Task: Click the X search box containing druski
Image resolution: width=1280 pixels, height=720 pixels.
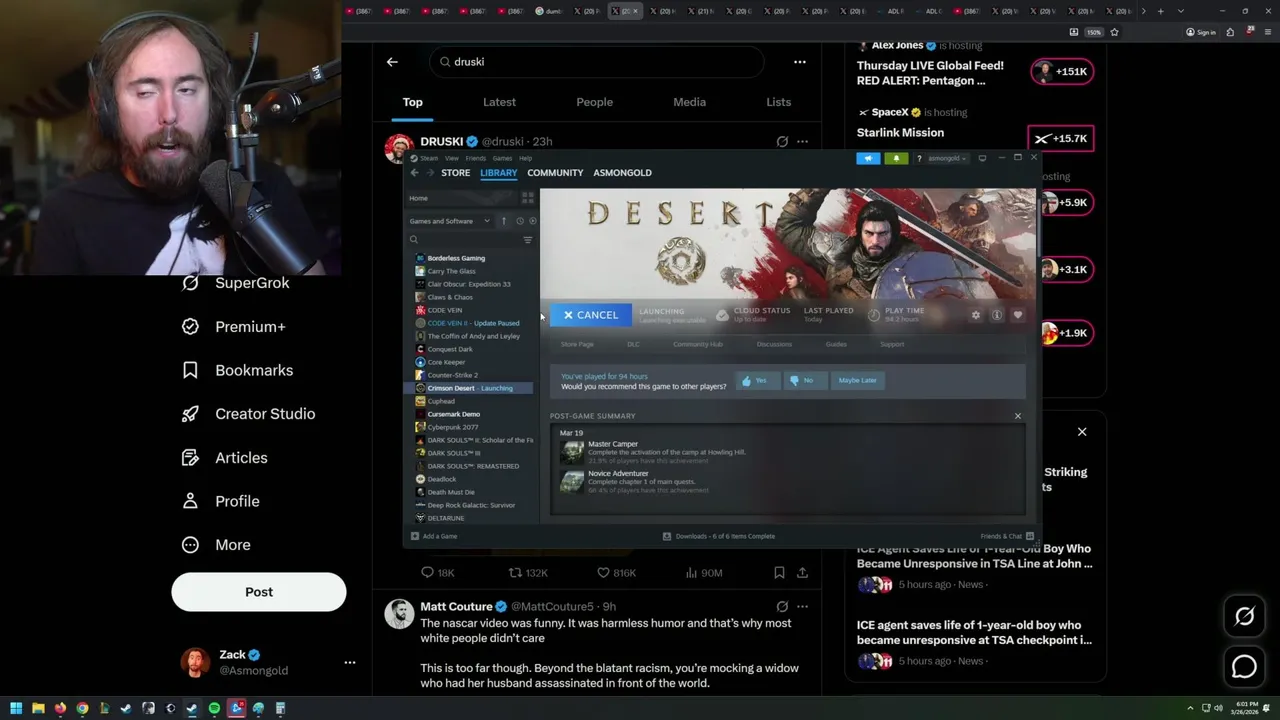Action: pos(597,62)
